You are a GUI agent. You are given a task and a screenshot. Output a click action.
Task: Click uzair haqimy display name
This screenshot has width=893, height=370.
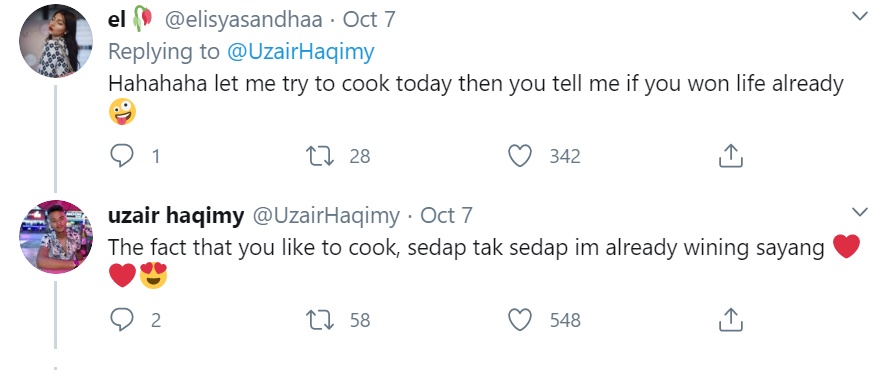pyautogui.click(x=176, y=216)
